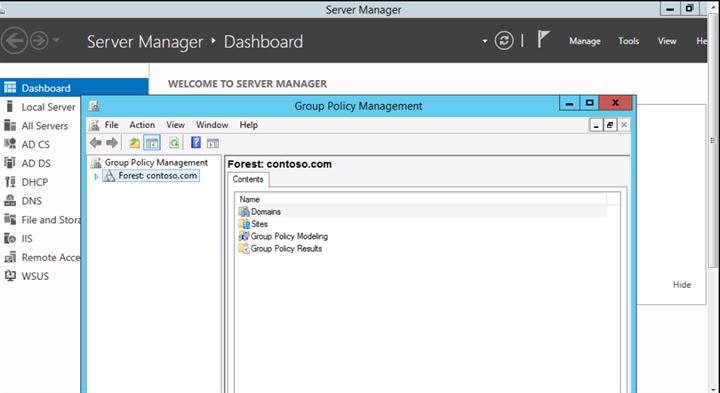Open the notifications flag icon
This screenshot has width=720, height=393.
pyautogui.click(x=543, y=39)
